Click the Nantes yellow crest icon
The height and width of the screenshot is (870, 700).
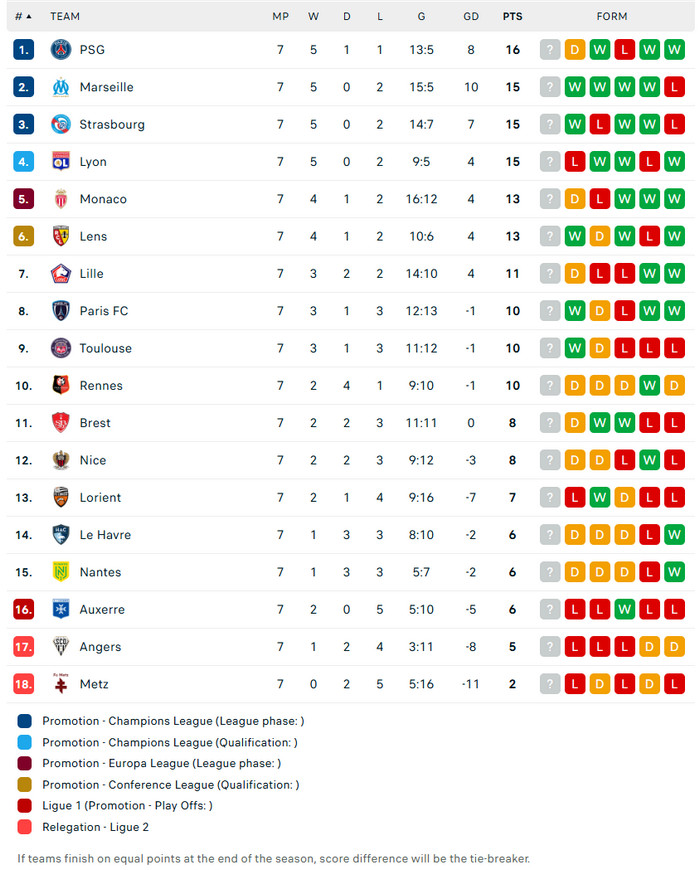pyautogui.click(x=61, y=572)
